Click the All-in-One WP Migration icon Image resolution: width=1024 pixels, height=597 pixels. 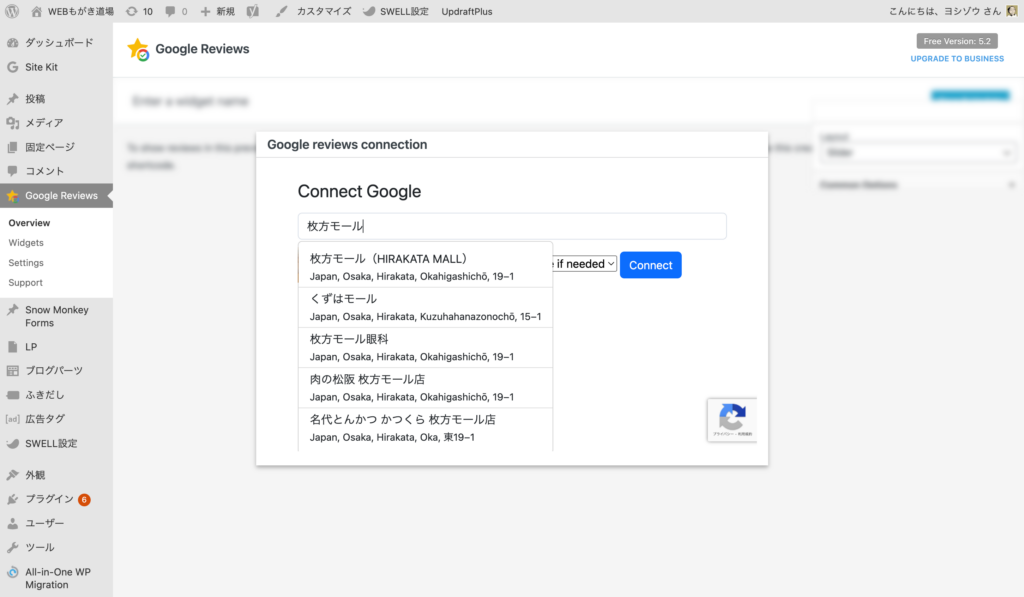[x=12, y=572]
